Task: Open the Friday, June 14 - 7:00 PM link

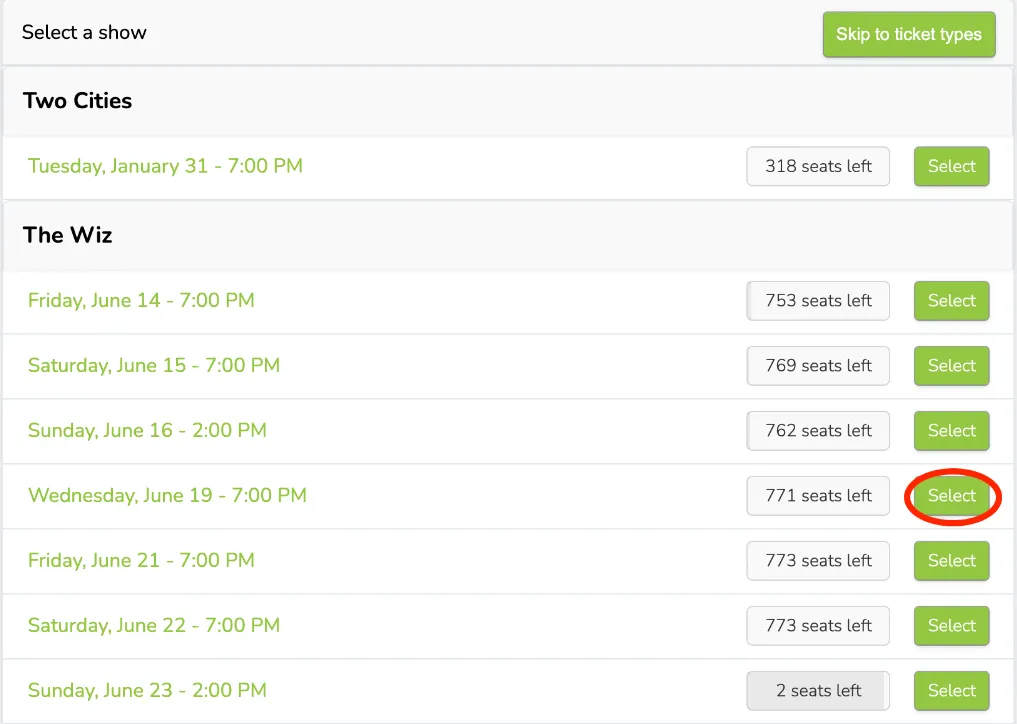Action: 141,300
